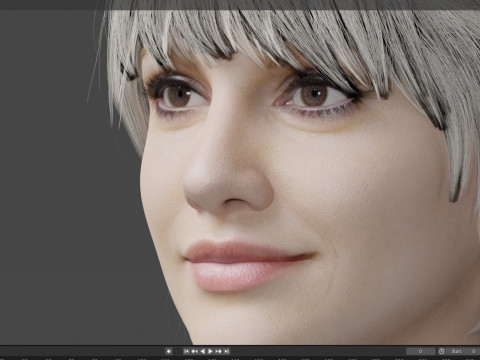Toggle the auto keying record button
The height and width of the screenshot is (360, 480).
pyautogui.click(x=169, y=351)
